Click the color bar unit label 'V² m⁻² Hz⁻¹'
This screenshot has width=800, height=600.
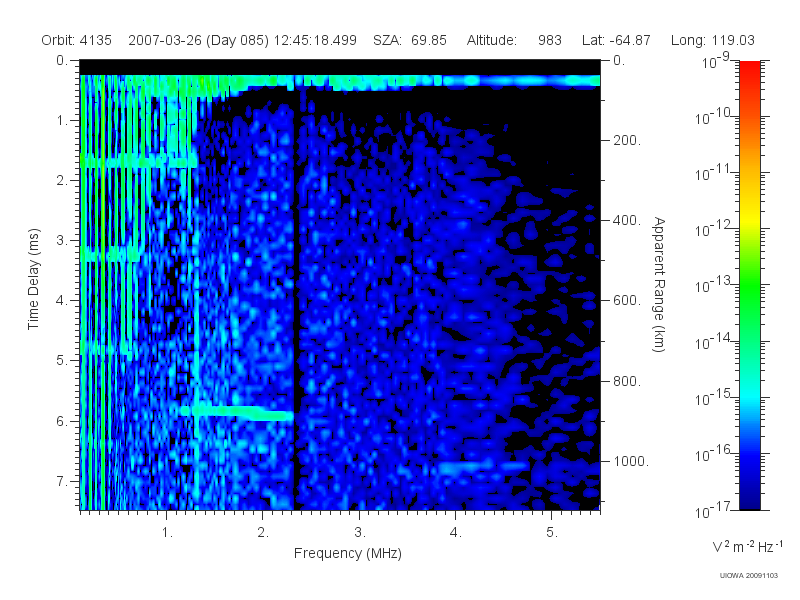point(747,546)
